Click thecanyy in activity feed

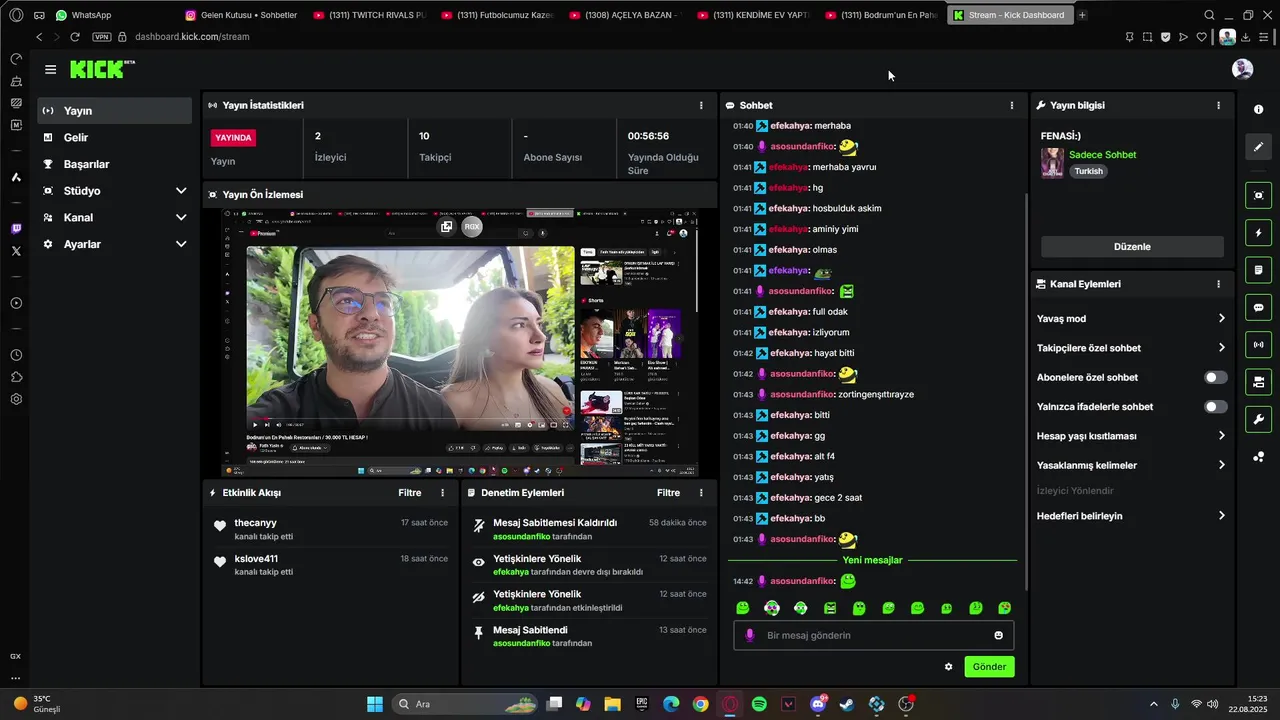coord(255,523)
